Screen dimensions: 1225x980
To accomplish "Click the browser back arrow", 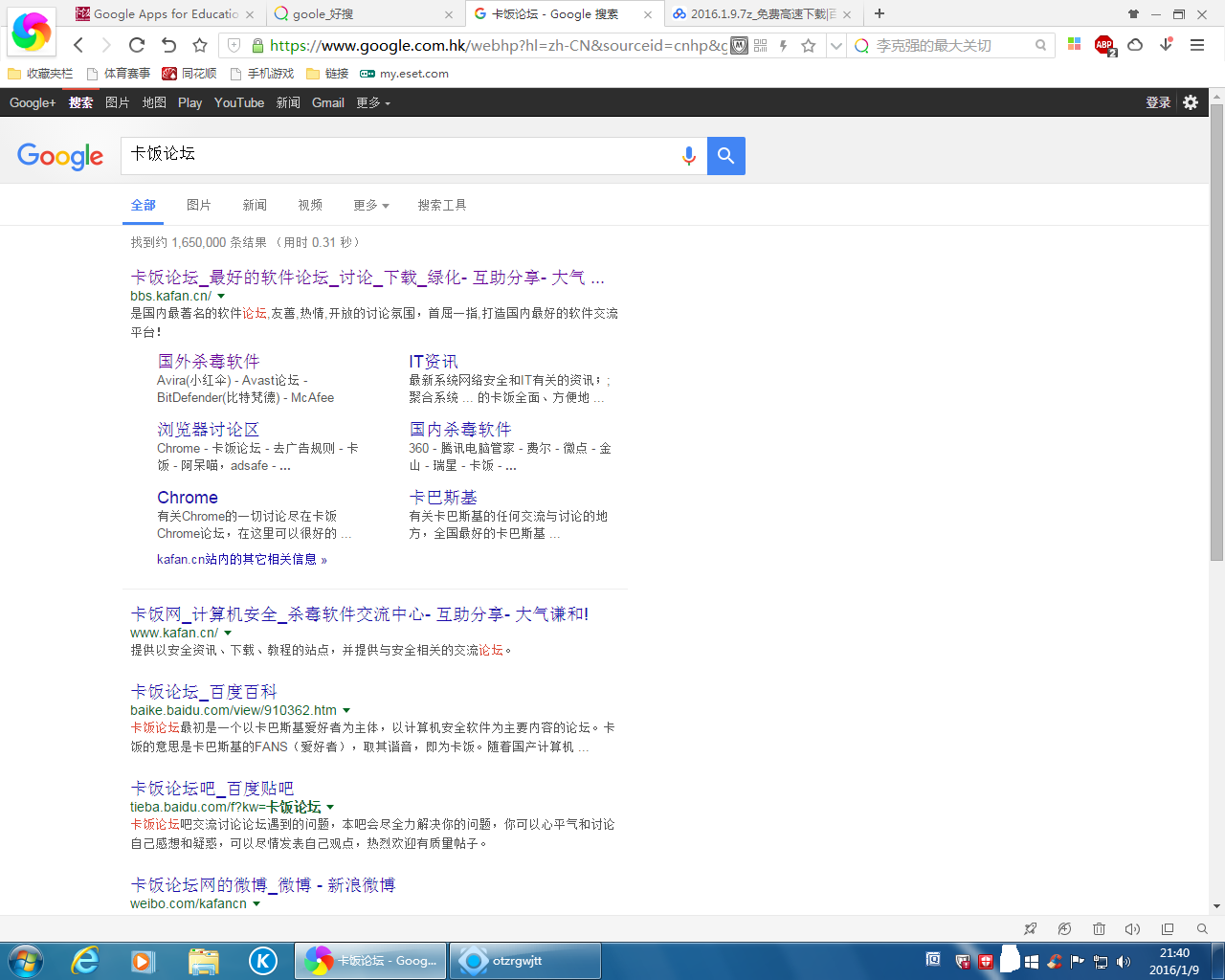I will point(78,45).
